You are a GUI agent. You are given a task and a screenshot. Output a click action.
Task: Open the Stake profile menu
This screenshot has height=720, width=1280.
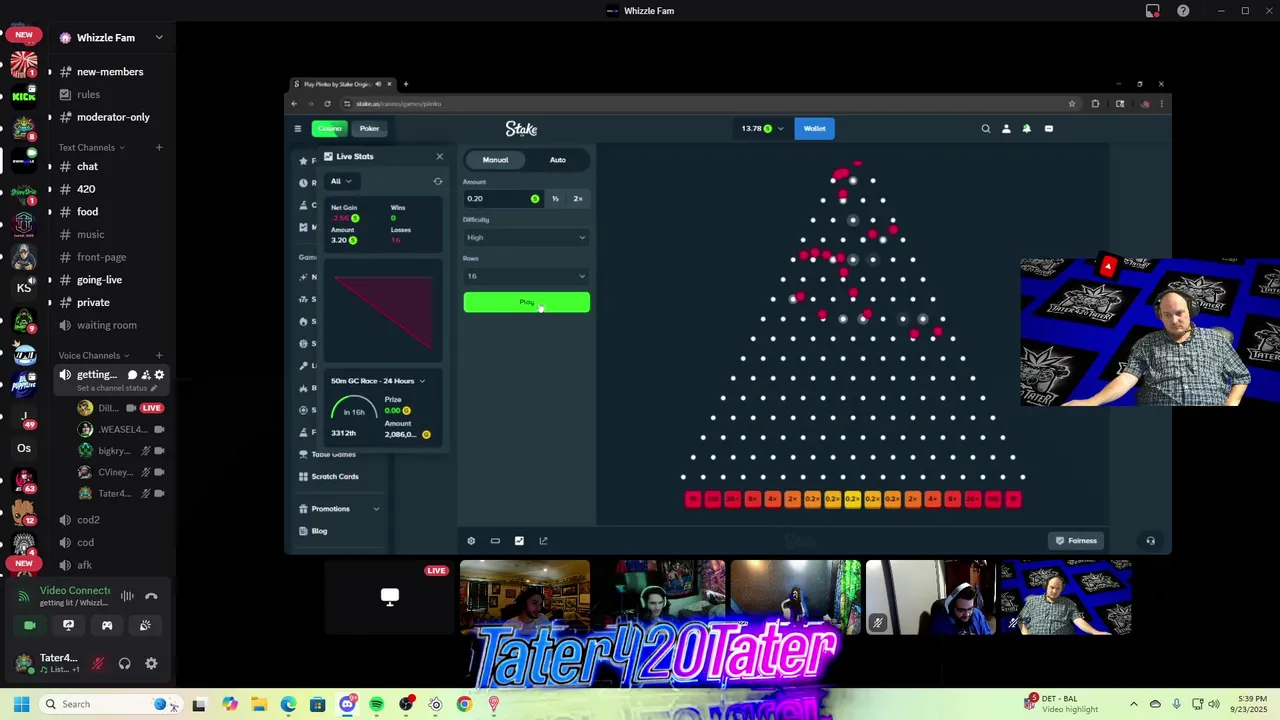[x=1006, y=128]
